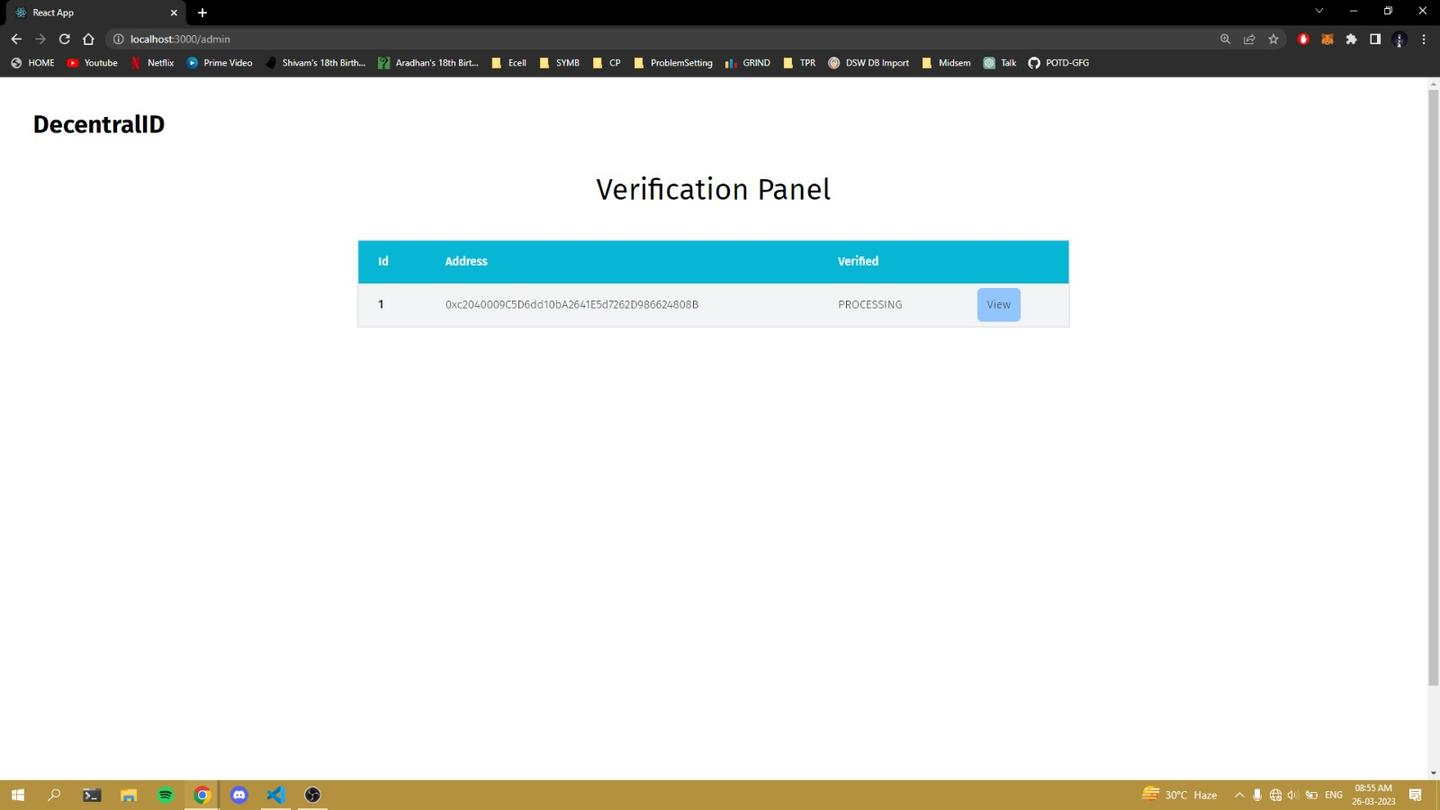
Task: Open the notification center icon
Action: click(1415, 795)
